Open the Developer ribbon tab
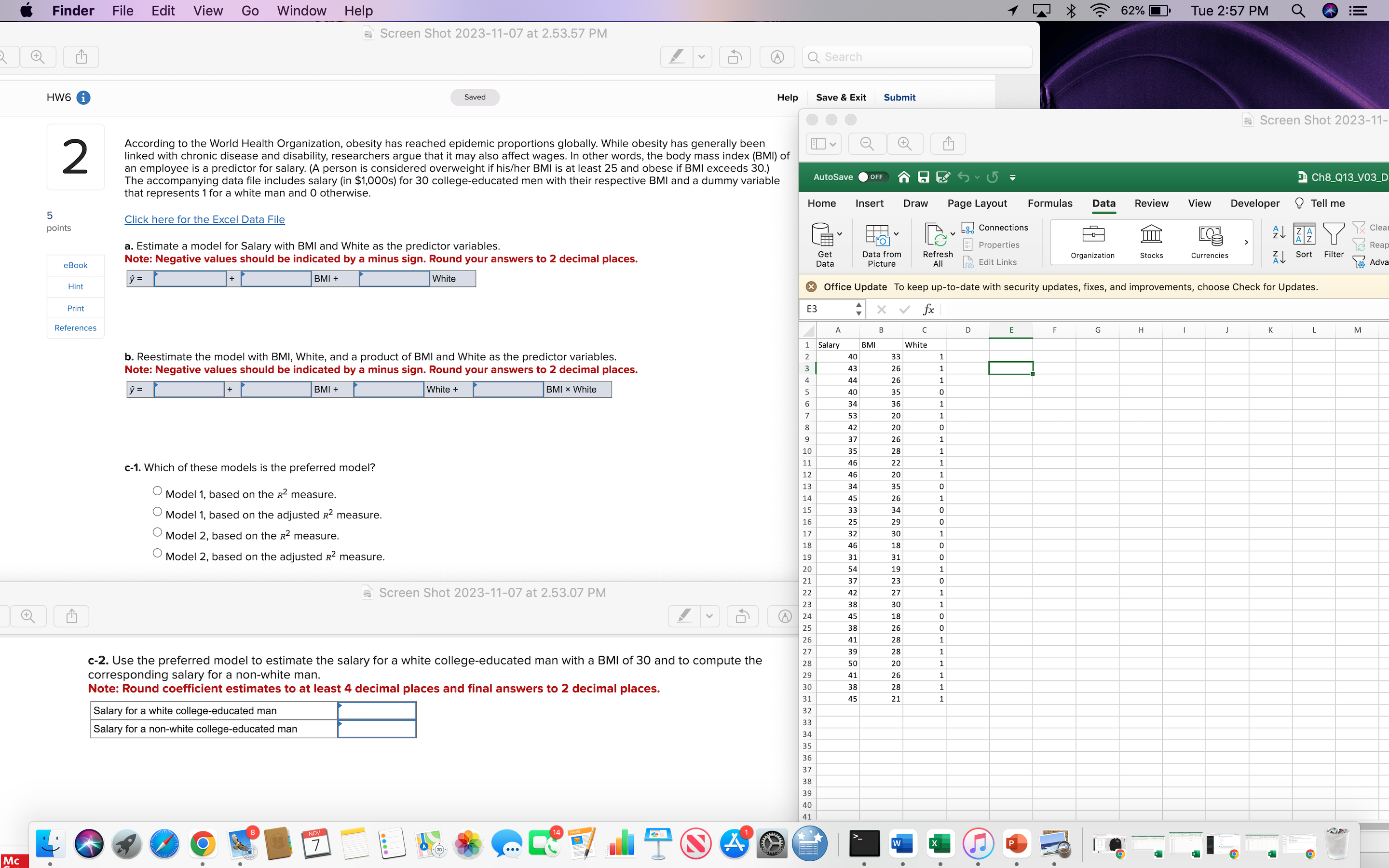This screenshot has height=868, width=1389. [x=1255, y=203]
